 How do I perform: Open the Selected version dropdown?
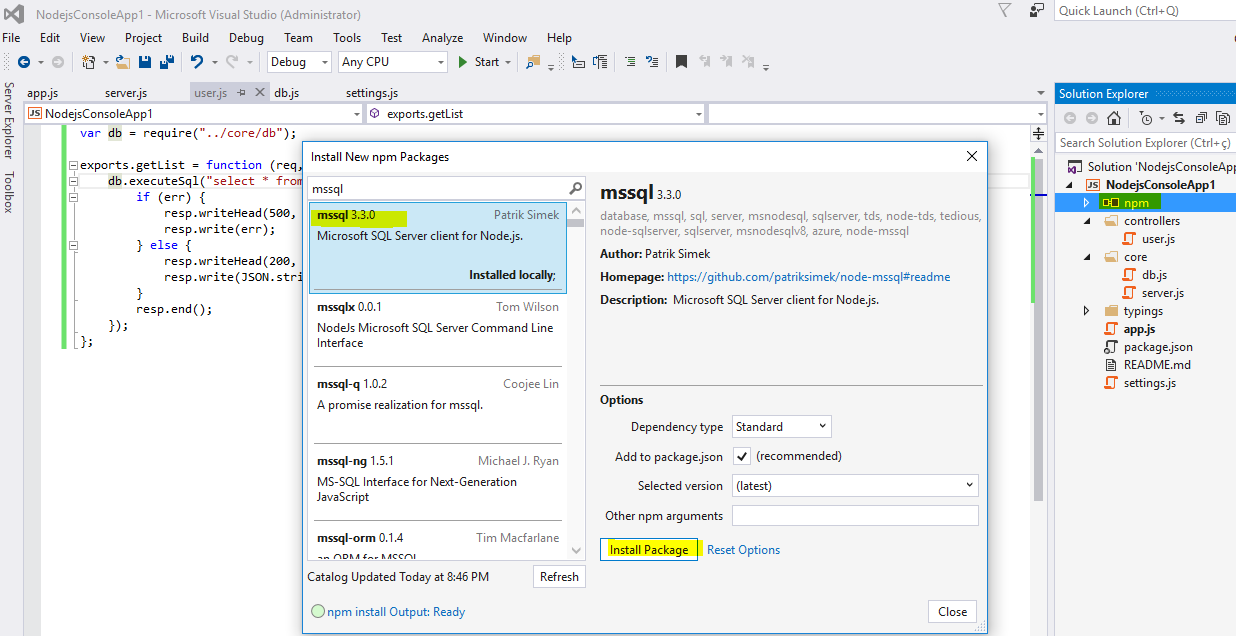[855, 485]
